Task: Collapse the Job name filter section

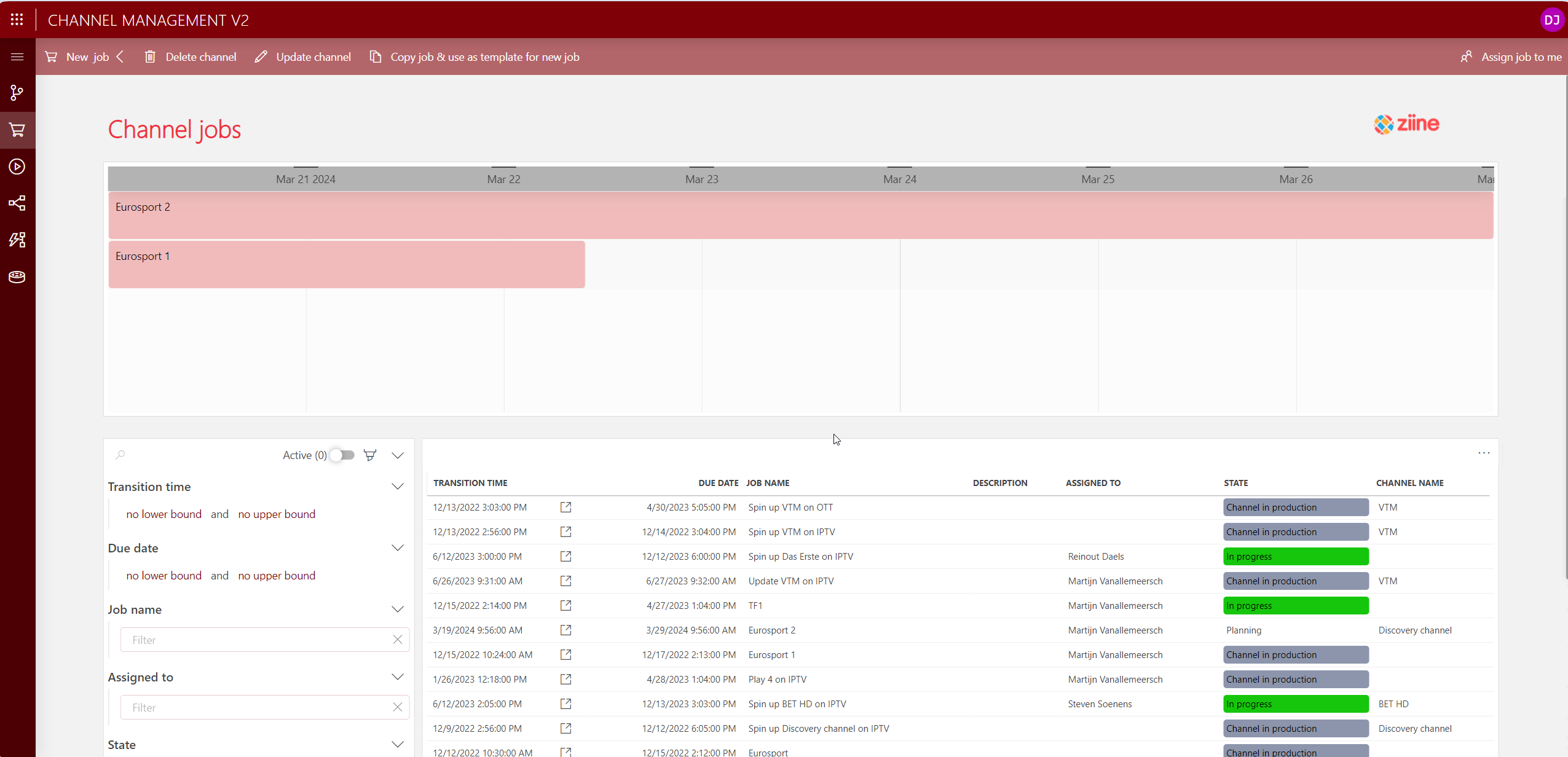Action: pyautogui.click(x=398, y=610)
